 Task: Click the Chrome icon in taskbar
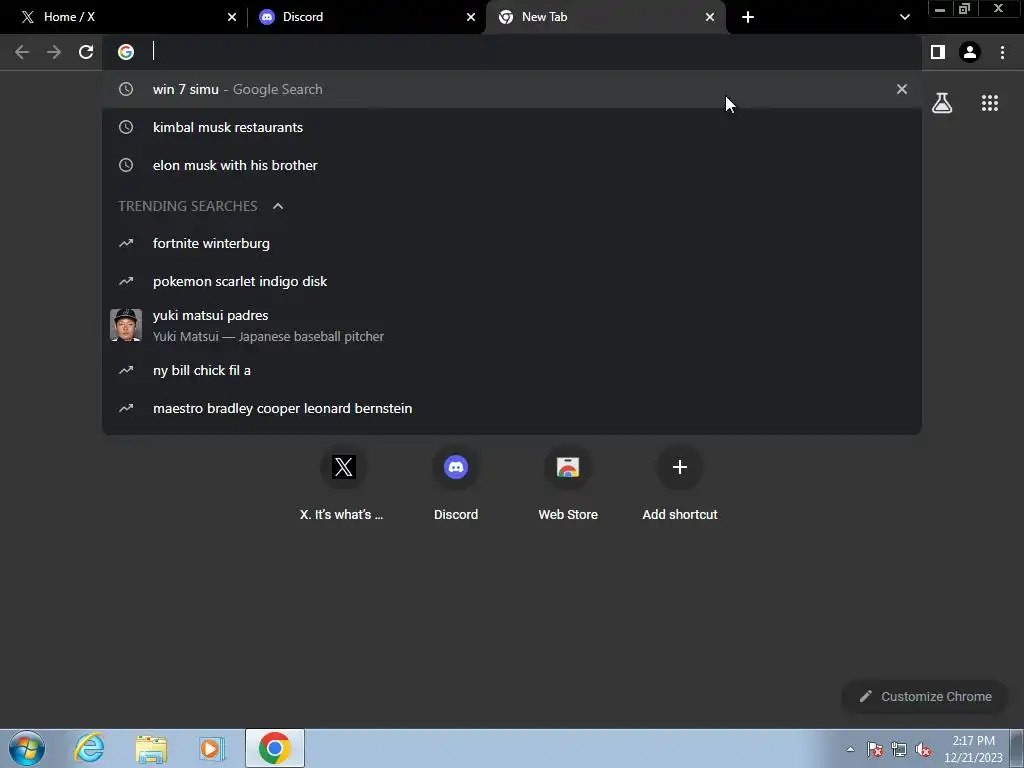[x=275, y=748]
